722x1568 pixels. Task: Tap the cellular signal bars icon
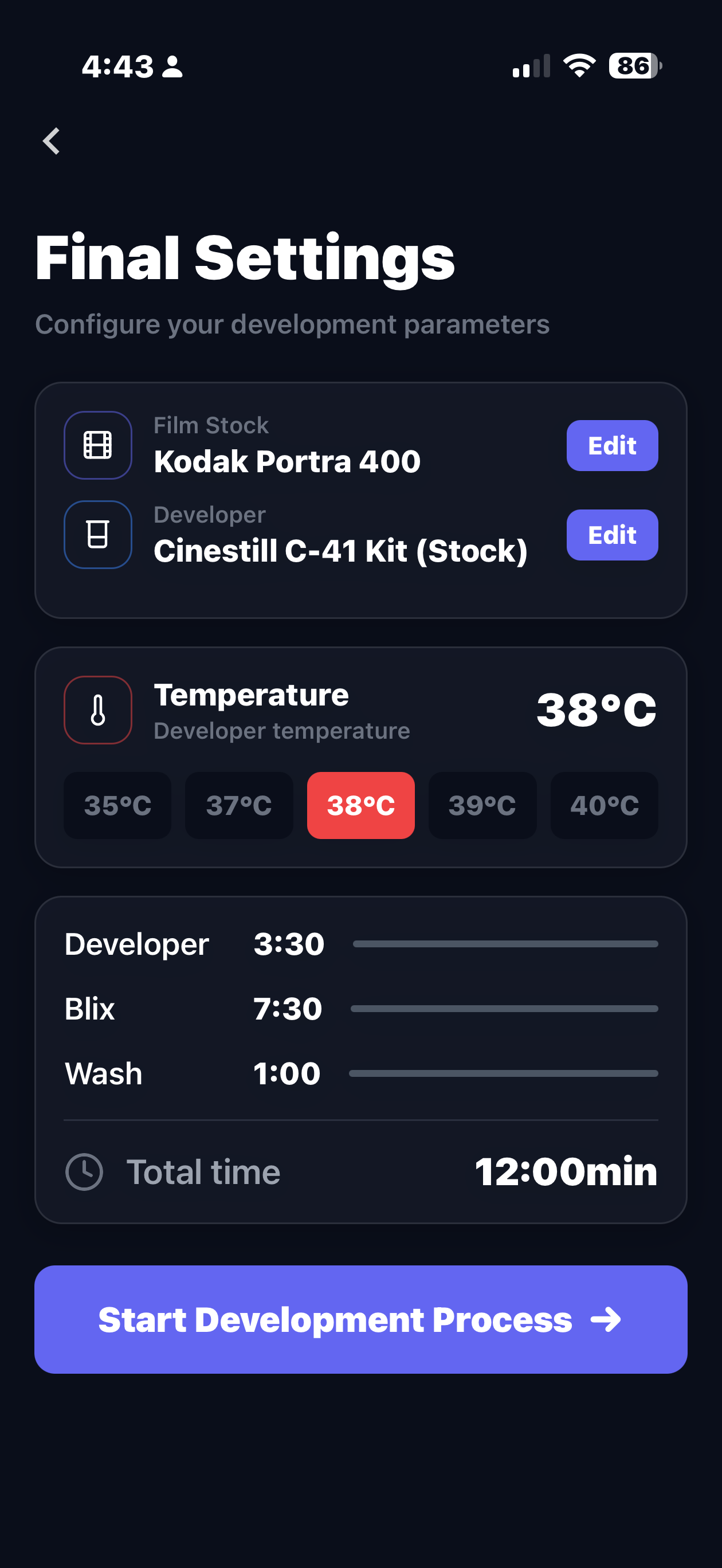tap(531, 66)
